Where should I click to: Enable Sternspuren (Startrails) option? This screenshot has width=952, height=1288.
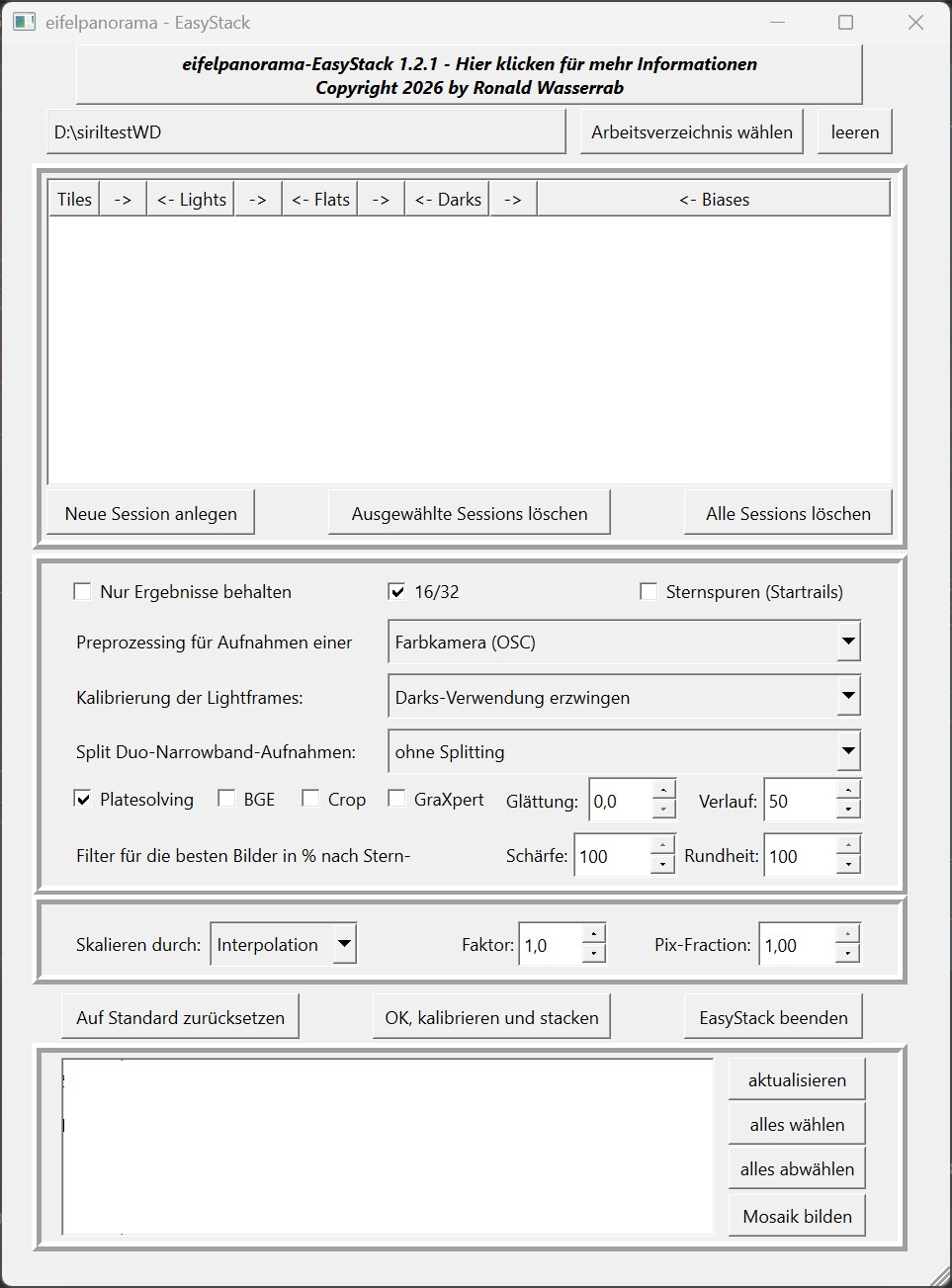click(649, 592)
